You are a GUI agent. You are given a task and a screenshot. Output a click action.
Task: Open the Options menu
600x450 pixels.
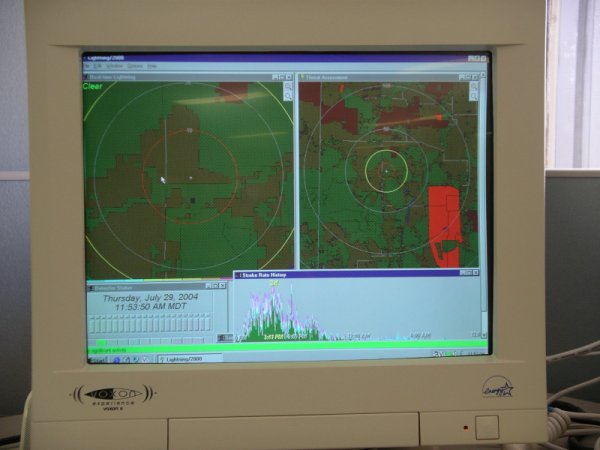click(x=134, y=67)
